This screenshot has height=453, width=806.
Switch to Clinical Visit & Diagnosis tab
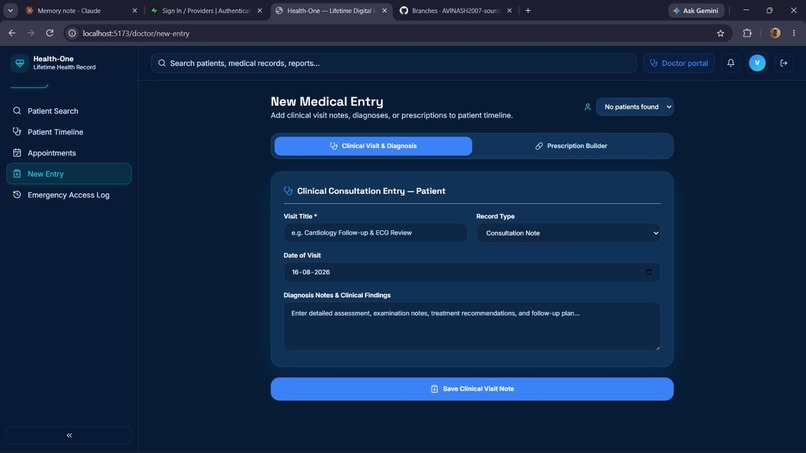[x=373, y=146]
